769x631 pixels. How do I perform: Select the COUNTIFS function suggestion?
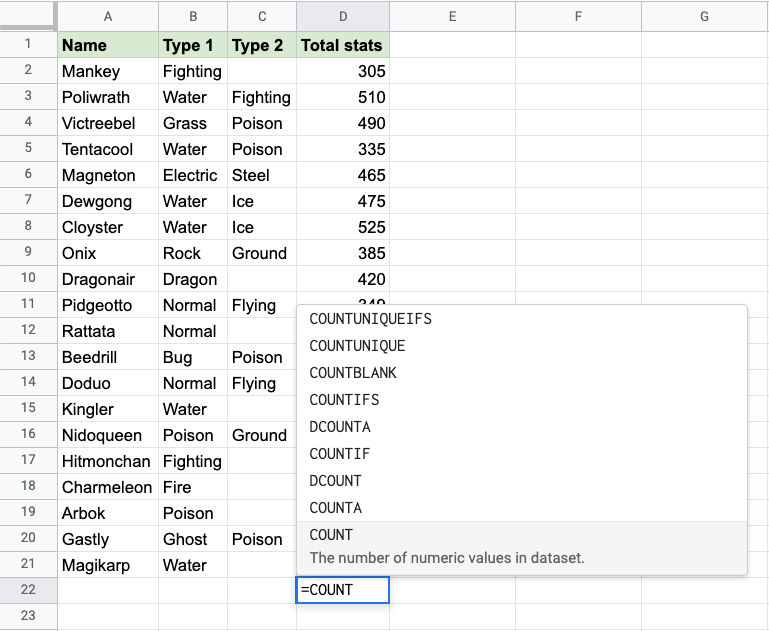pos(344,400)
